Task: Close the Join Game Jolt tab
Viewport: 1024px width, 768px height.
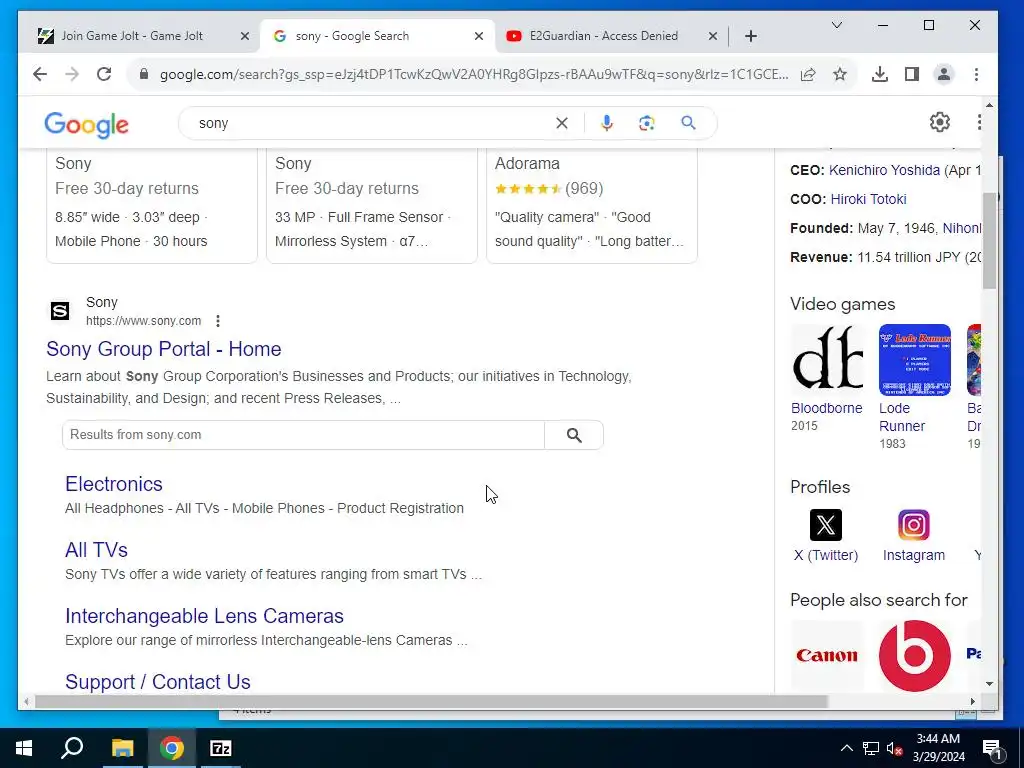Action: click(245, 36)
